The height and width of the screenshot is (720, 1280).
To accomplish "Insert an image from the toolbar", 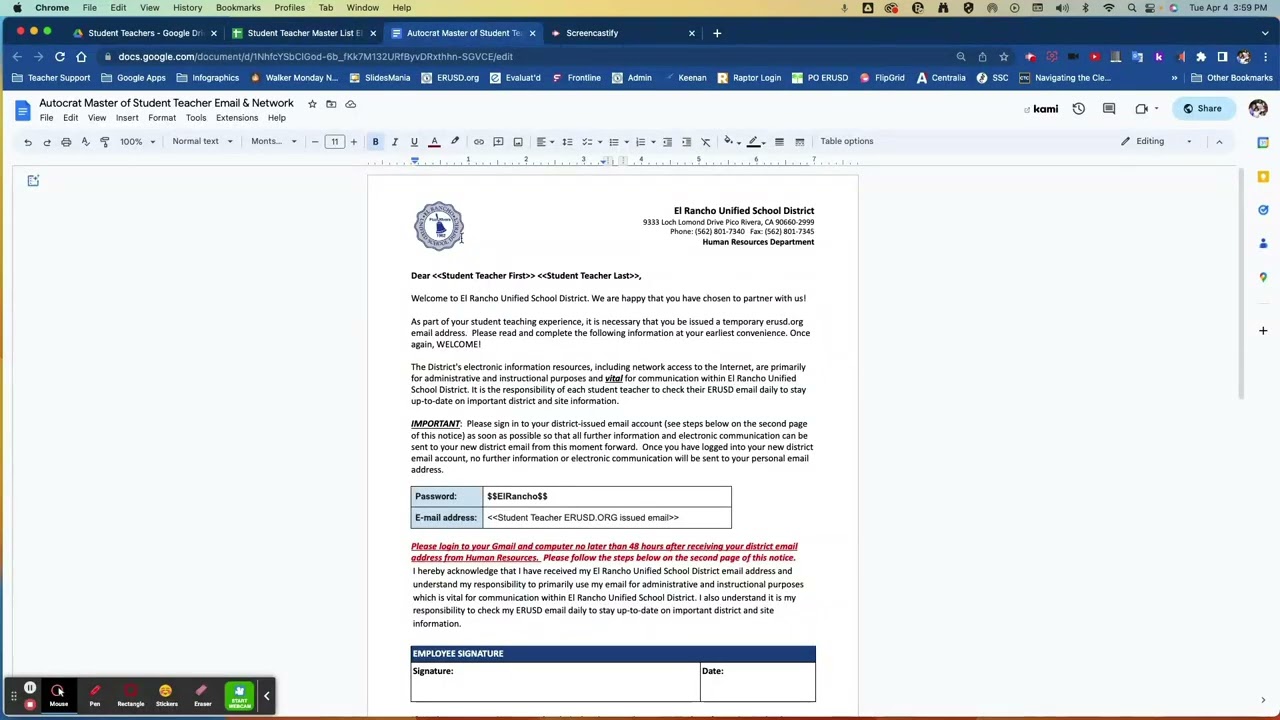I will pyautogui.click(x=518, y=142).
